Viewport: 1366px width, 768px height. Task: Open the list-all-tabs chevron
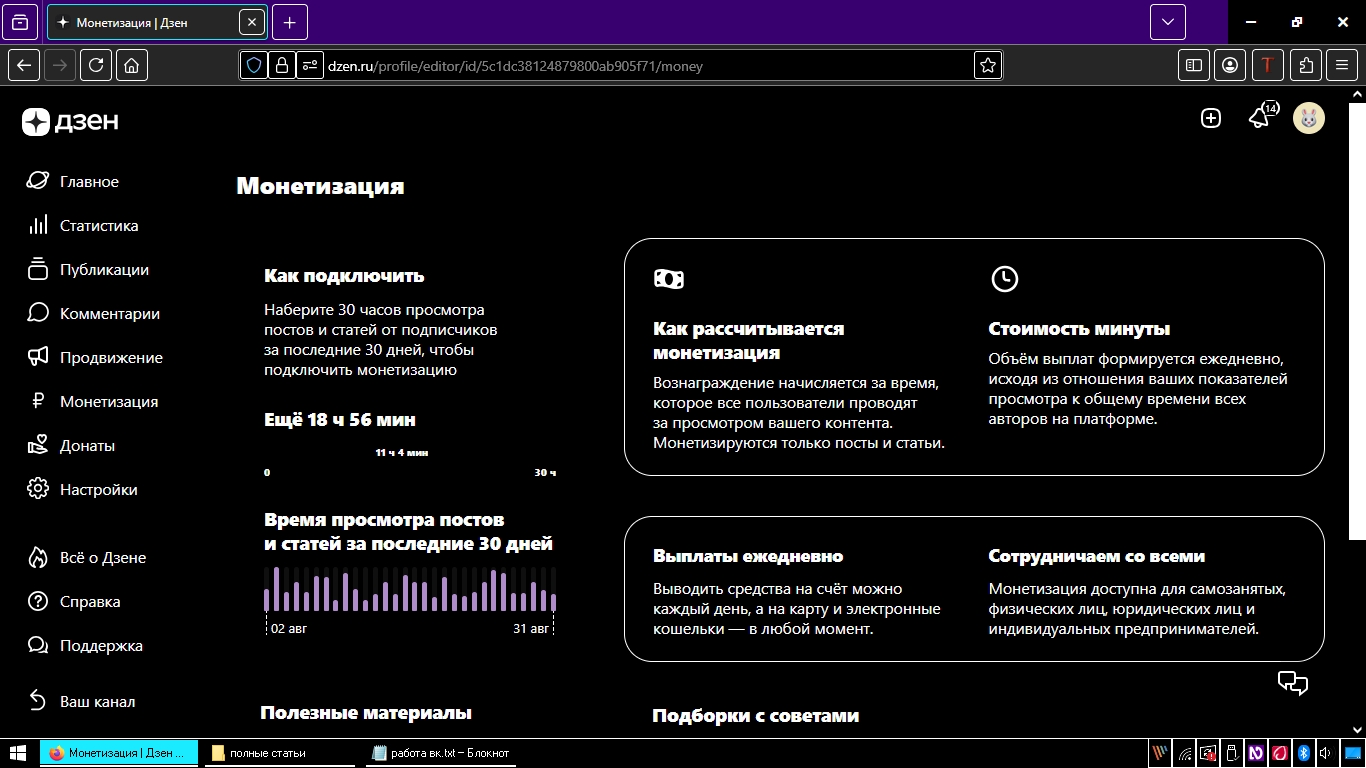tap(1167, 21)
